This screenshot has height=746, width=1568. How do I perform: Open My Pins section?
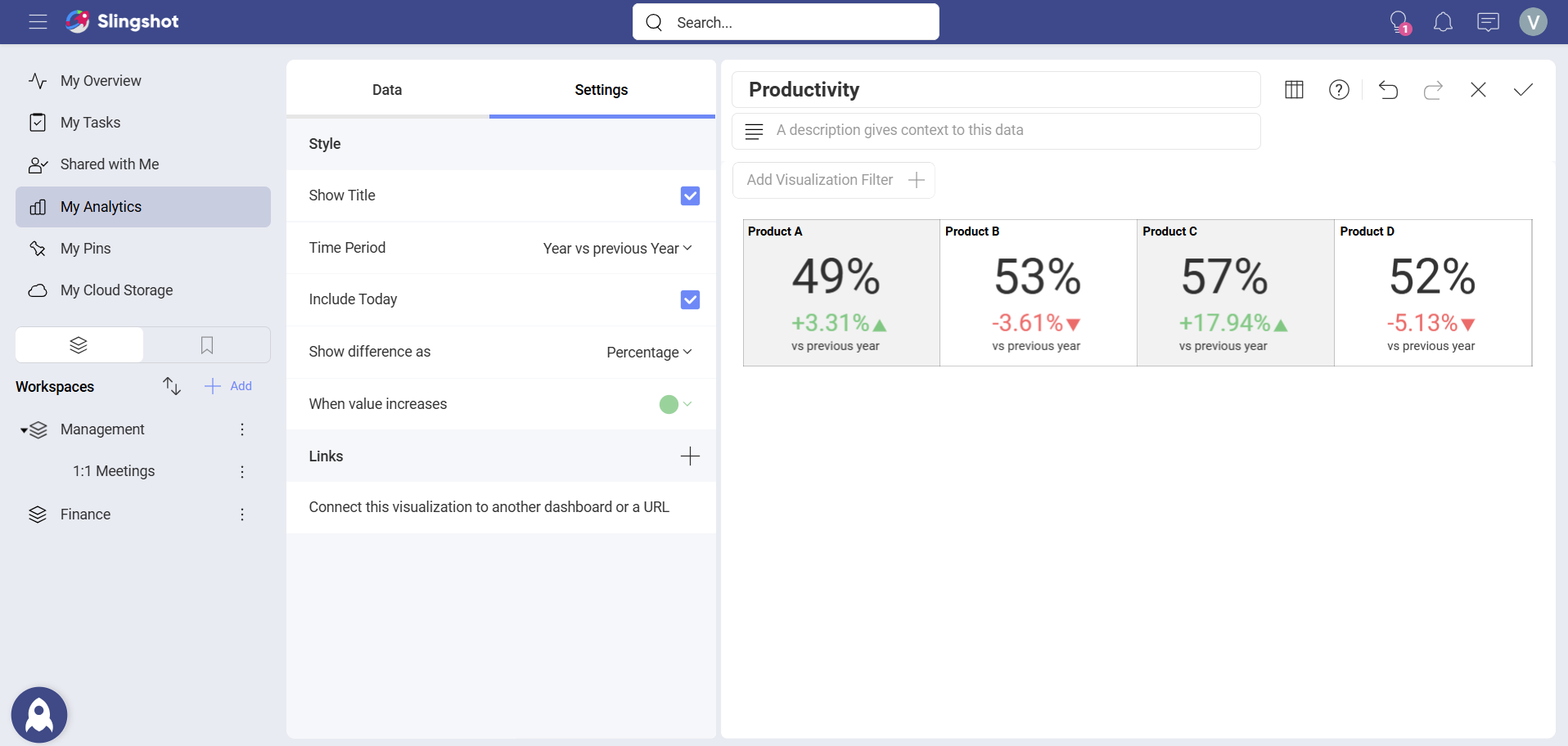tap(86, 248)
